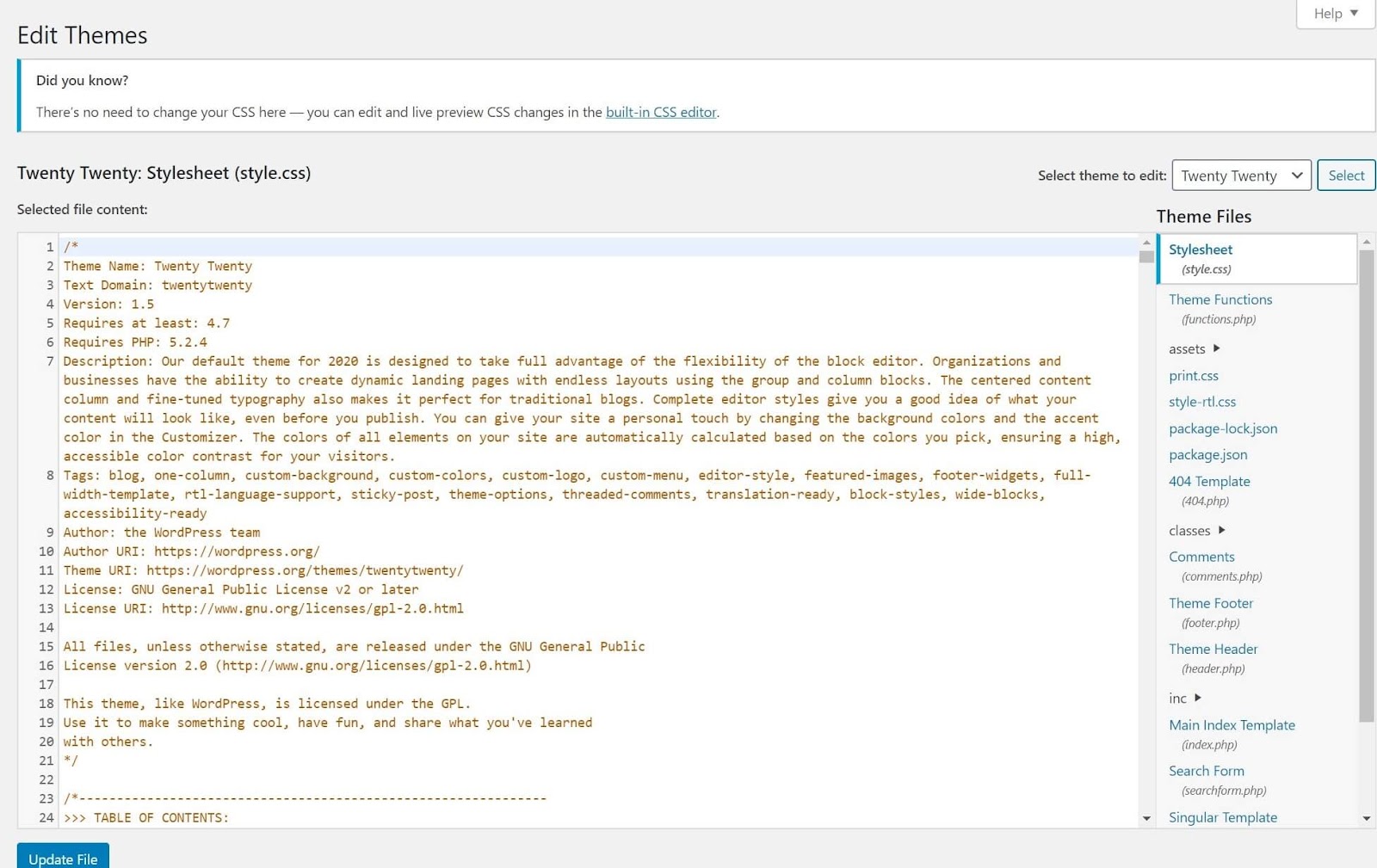
Task: Open print.css file
Action: (x=1193, y=376)
